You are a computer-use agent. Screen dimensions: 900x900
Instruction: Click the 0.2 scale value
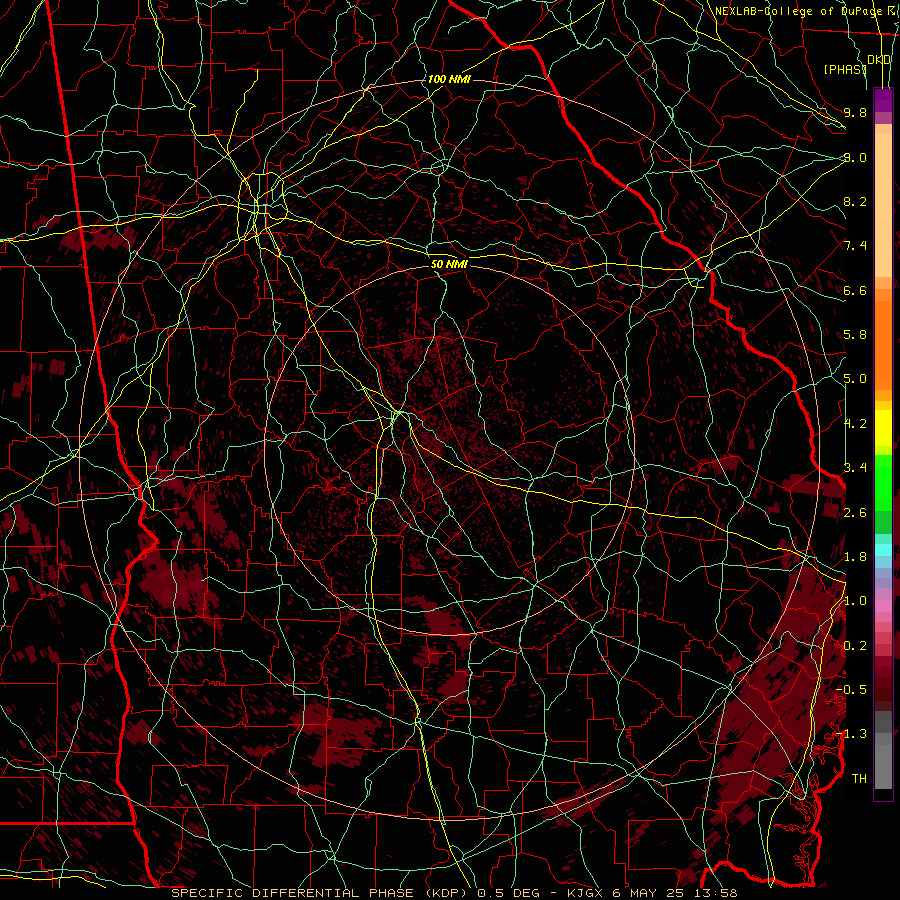[x=855, y=646]
